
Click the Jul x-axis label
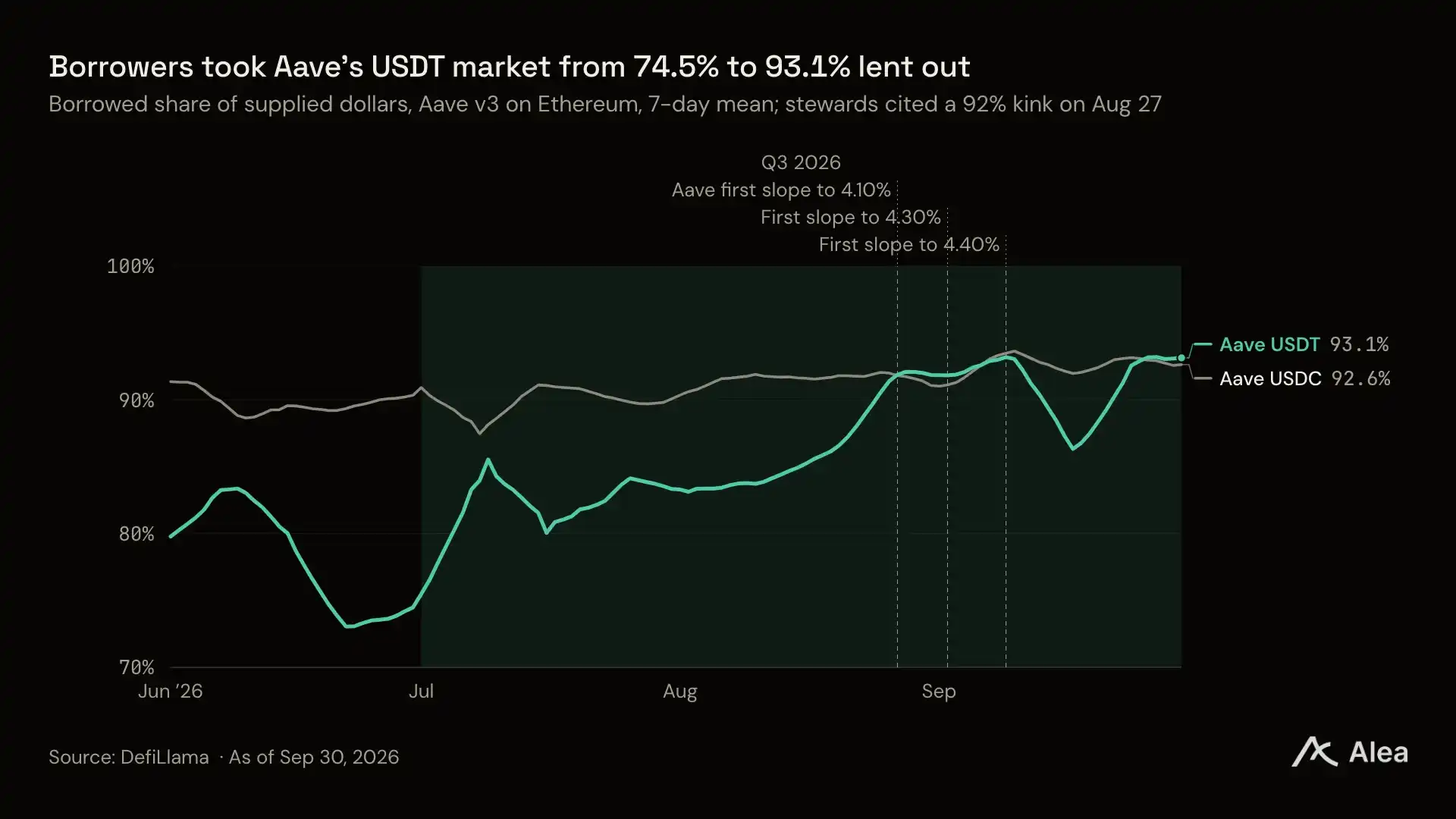[x=421, y=691]
